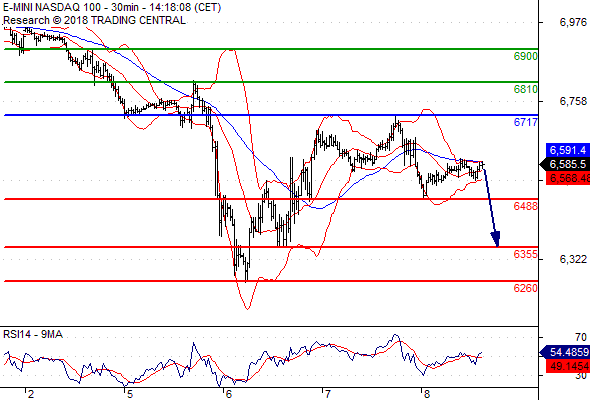Click the black 6,585.5 last price tag

coord(565,164)
